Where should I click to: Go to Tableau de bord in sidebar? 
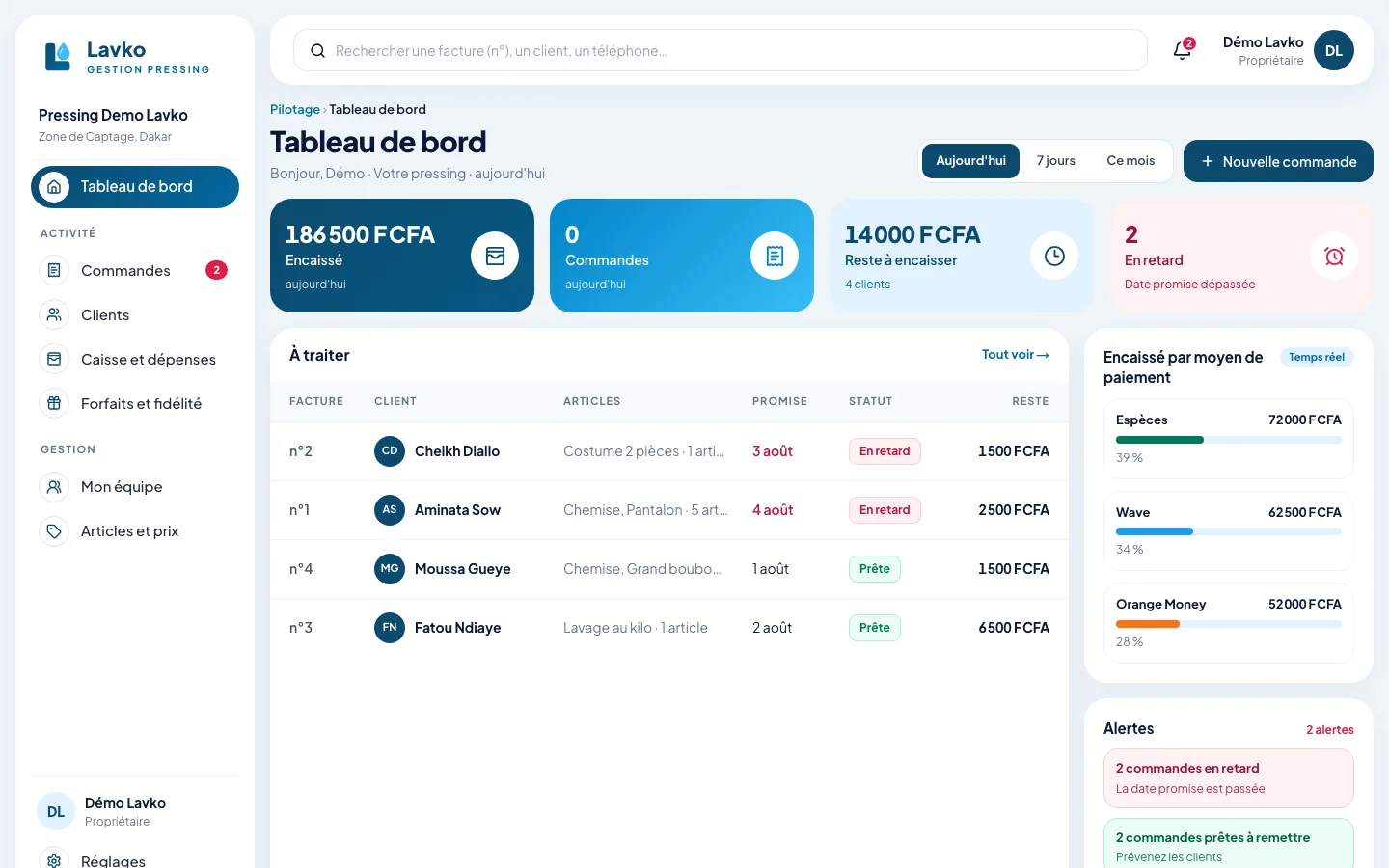click(x=135, y=187)
